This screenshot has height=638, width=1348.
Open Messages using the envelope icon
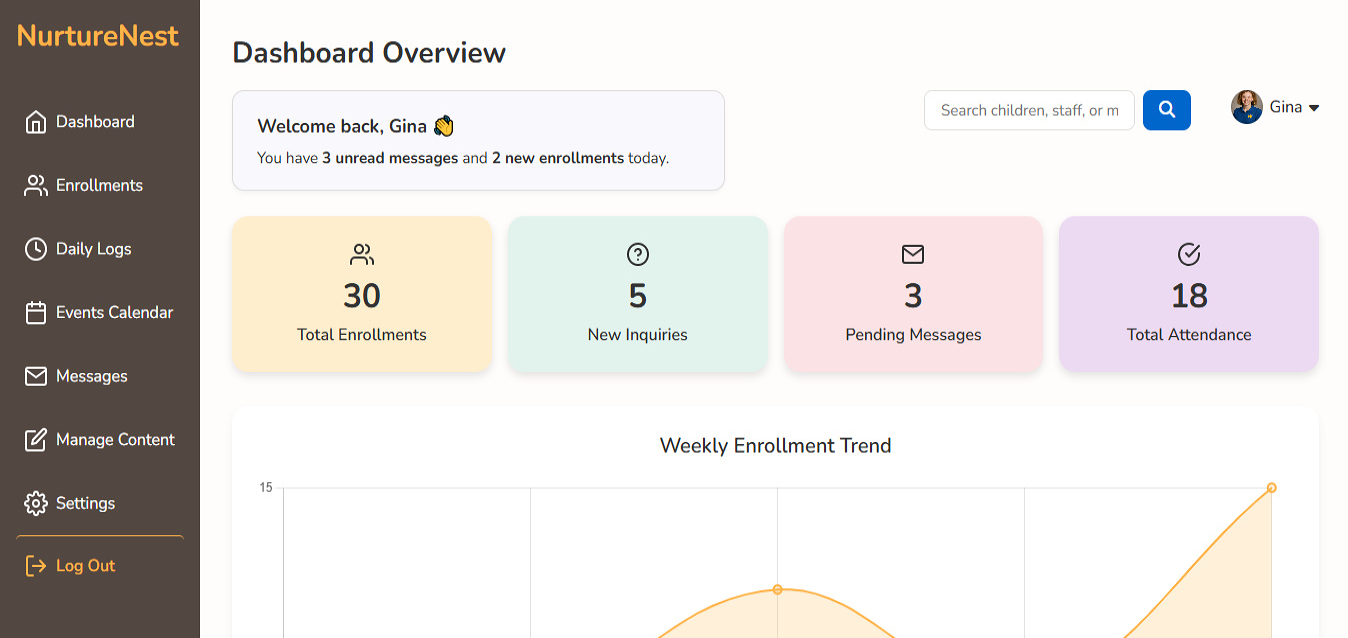tap(36, 376)
